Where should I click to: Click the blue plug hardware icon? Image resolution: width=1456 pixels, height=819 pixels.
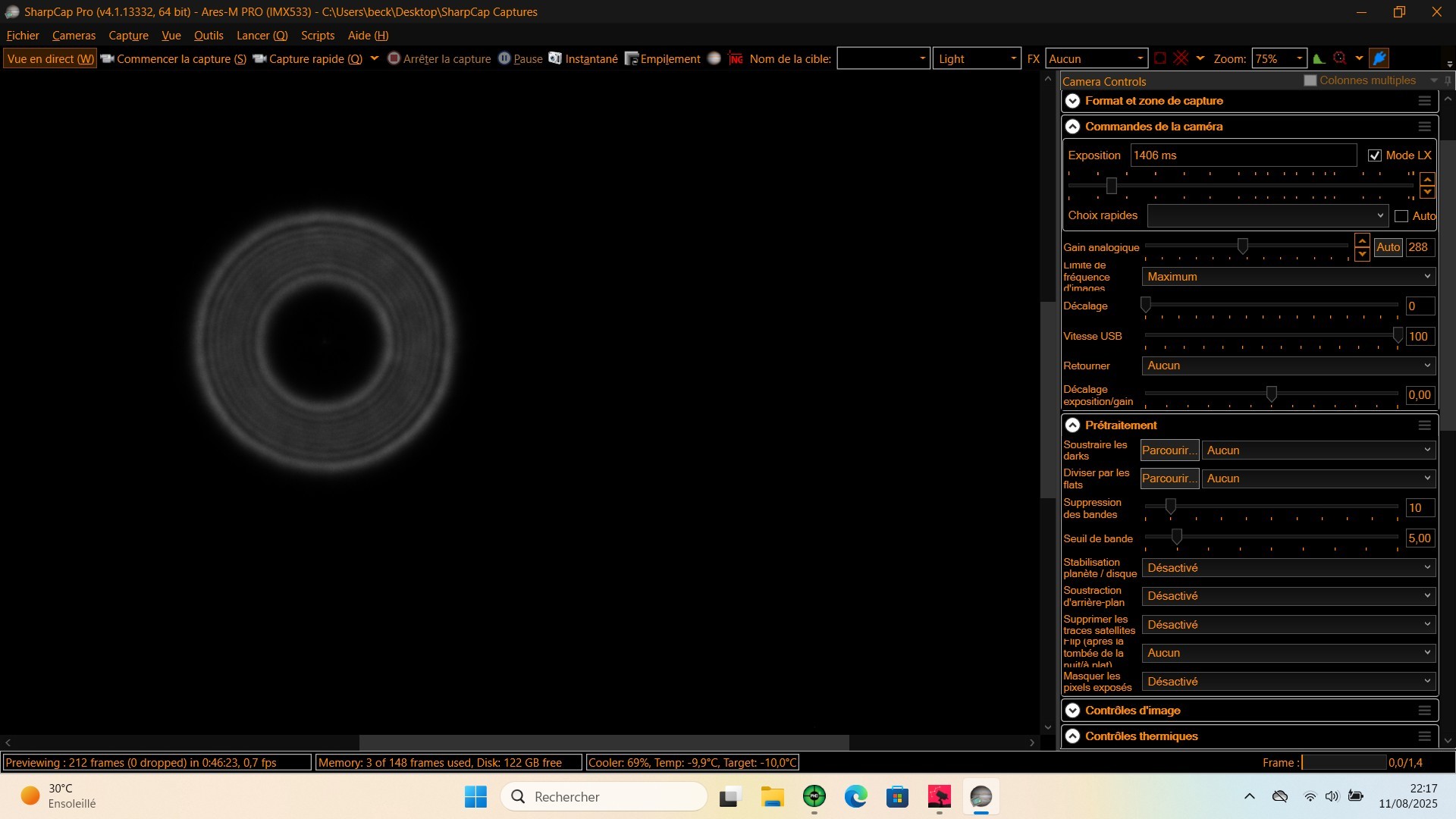tap(1379, 58)
